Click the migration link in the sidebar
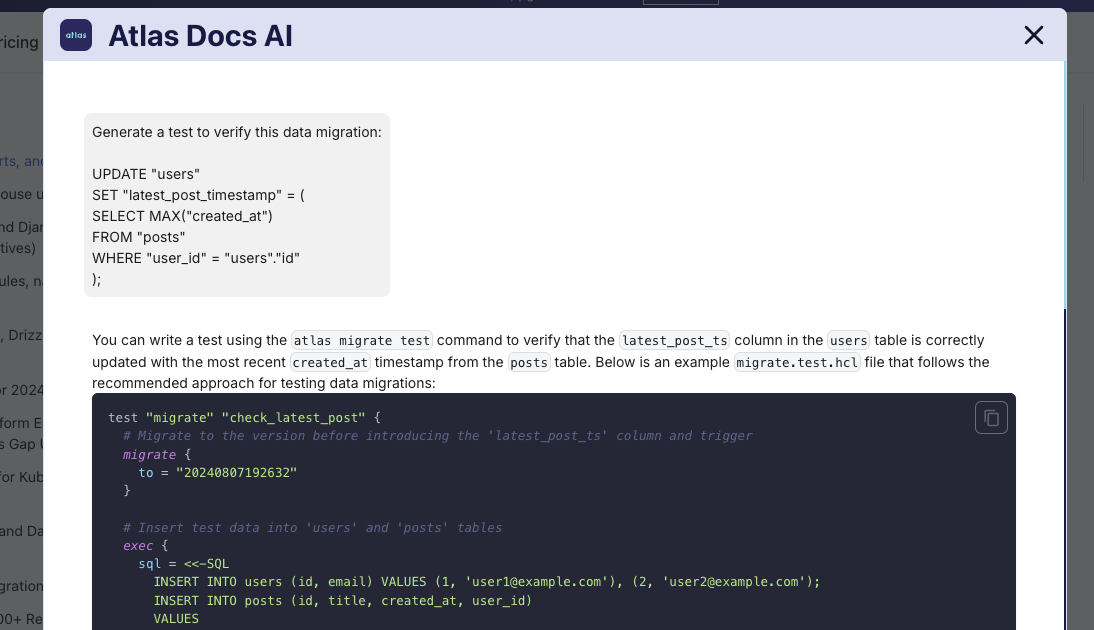This screenshot has width=1094, height=630. point(20,585)
